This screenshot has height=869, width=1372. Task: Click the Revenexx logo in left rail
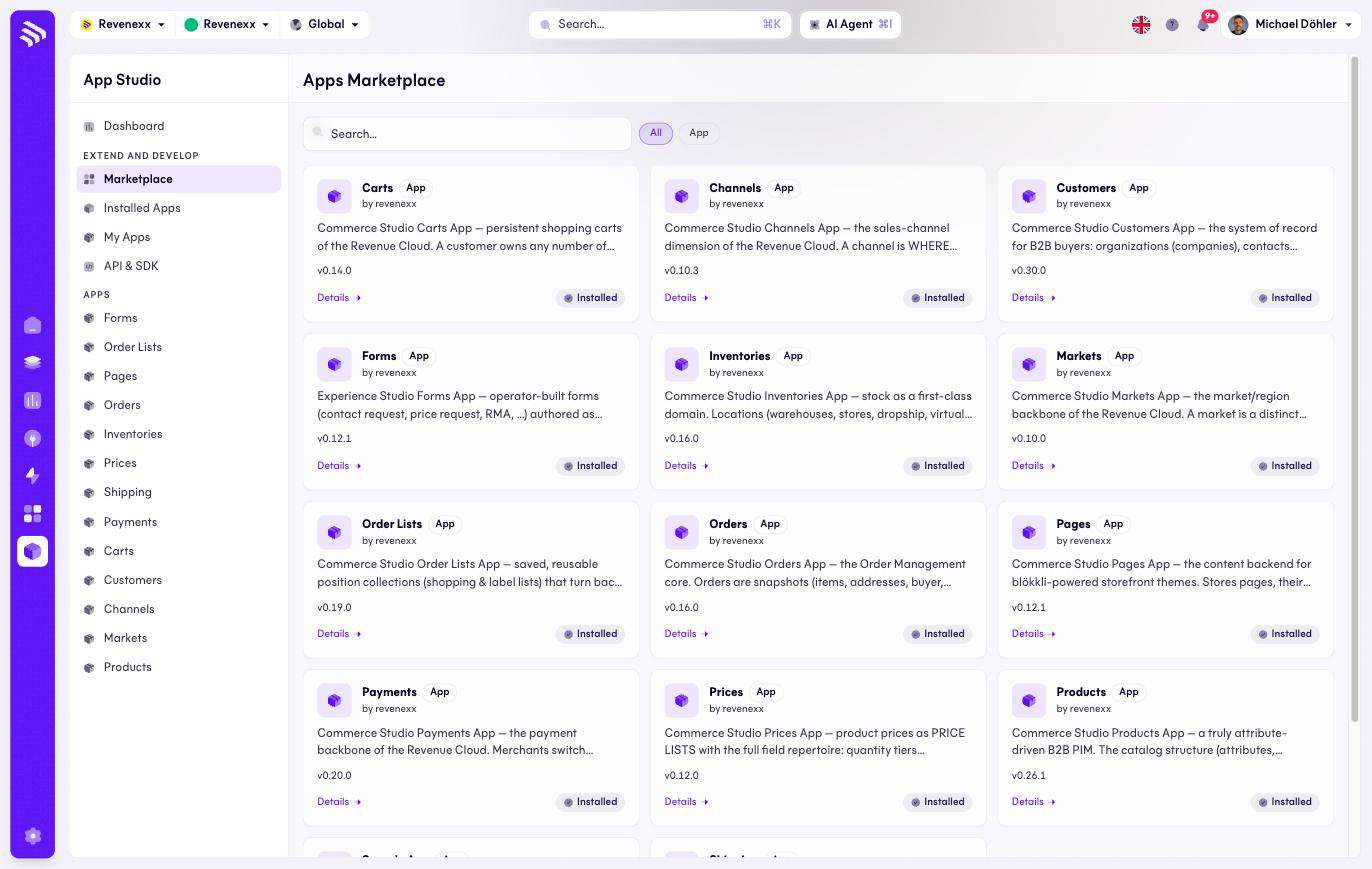32,33
